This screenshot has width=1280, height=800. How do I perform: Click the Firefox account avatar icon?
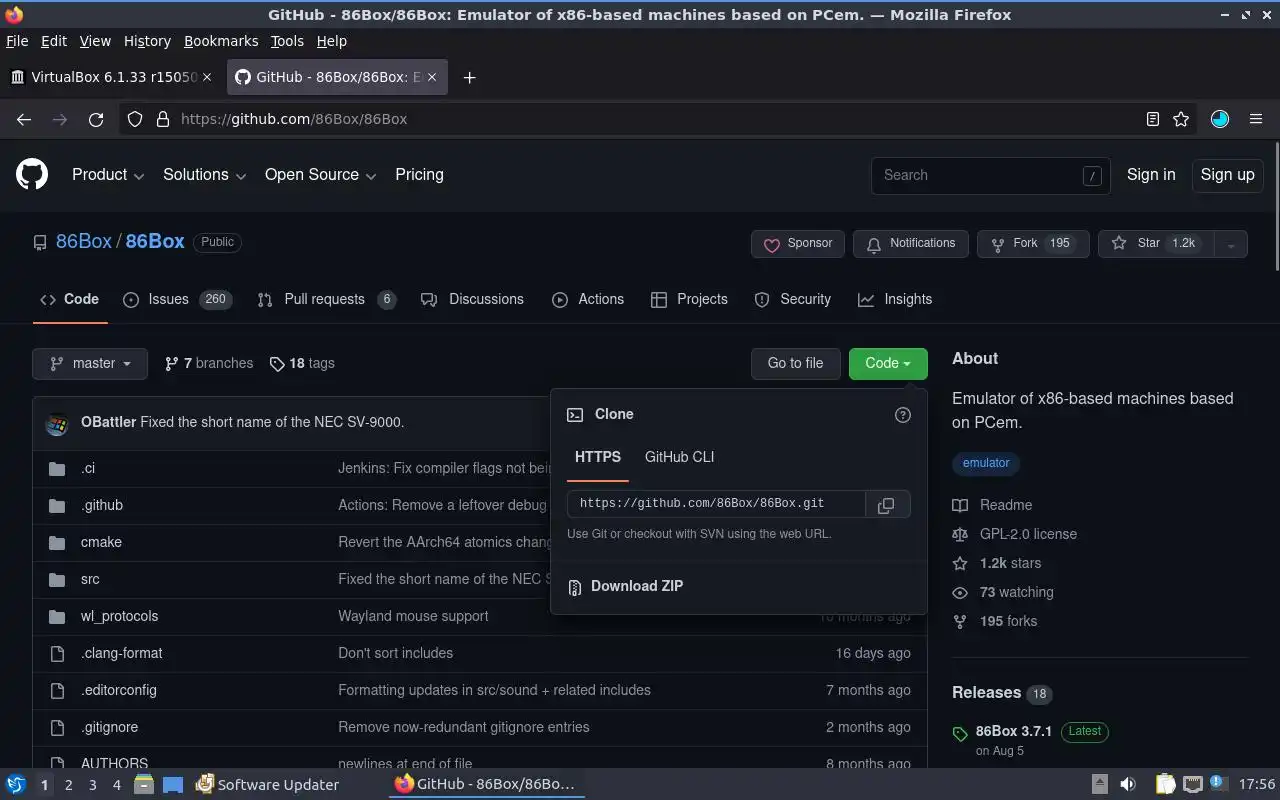point(1219,119)
